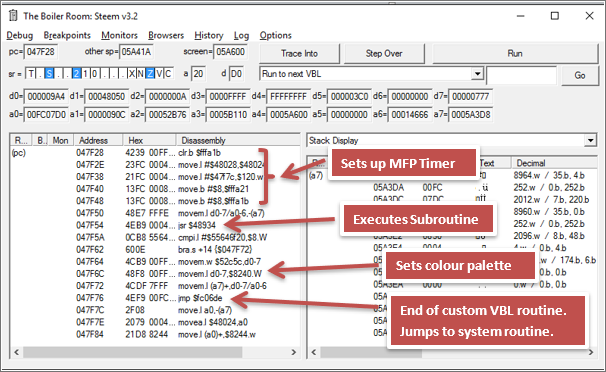Toggle the C carry flag in sr
Screen dimensions: 606x372
coord(168,74)
